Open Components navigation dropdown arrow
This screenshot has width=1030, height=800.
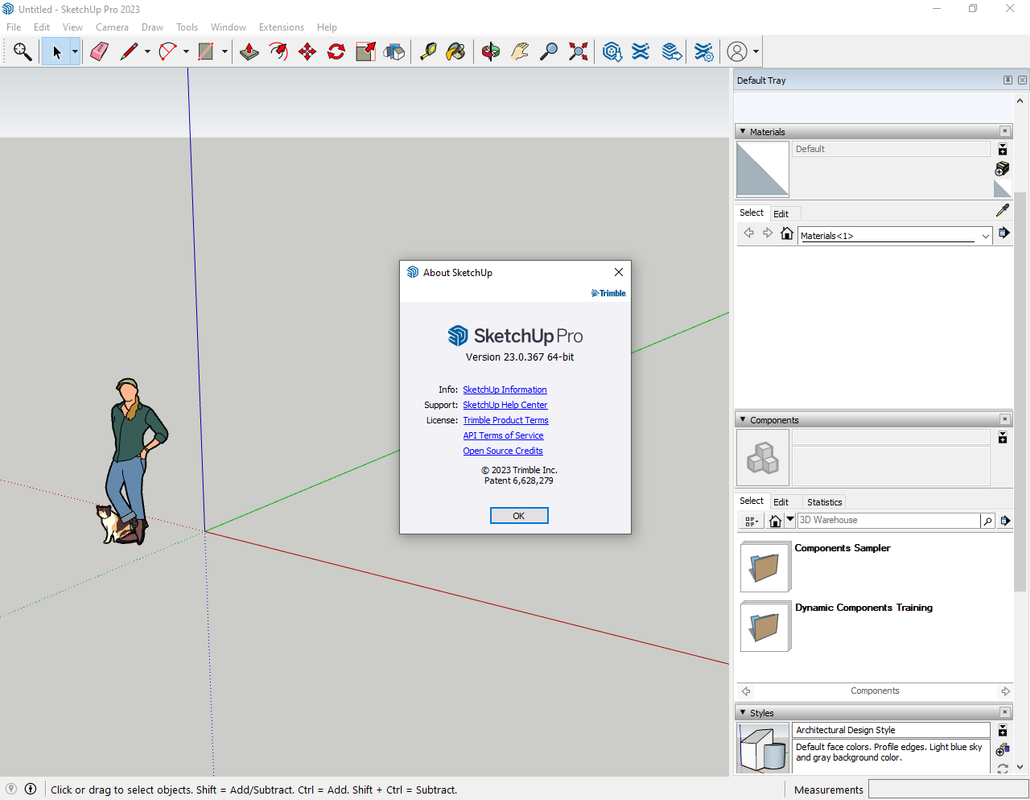coord(790,519)
